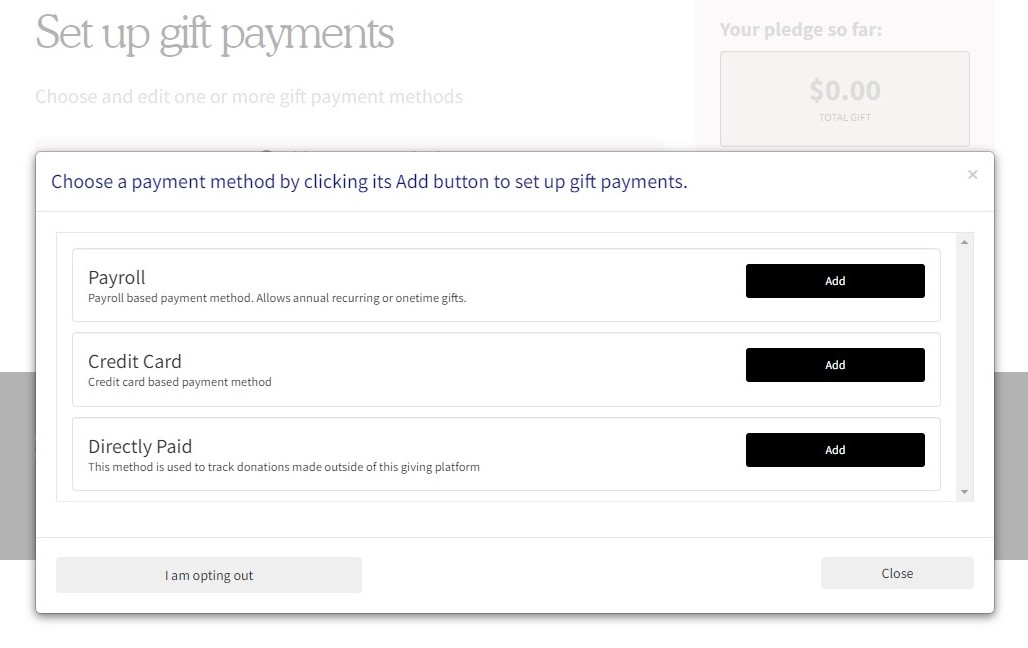Add the Payroll payment method
The height and width of the screenshot is (648, 1028).
tap(835, 281)
